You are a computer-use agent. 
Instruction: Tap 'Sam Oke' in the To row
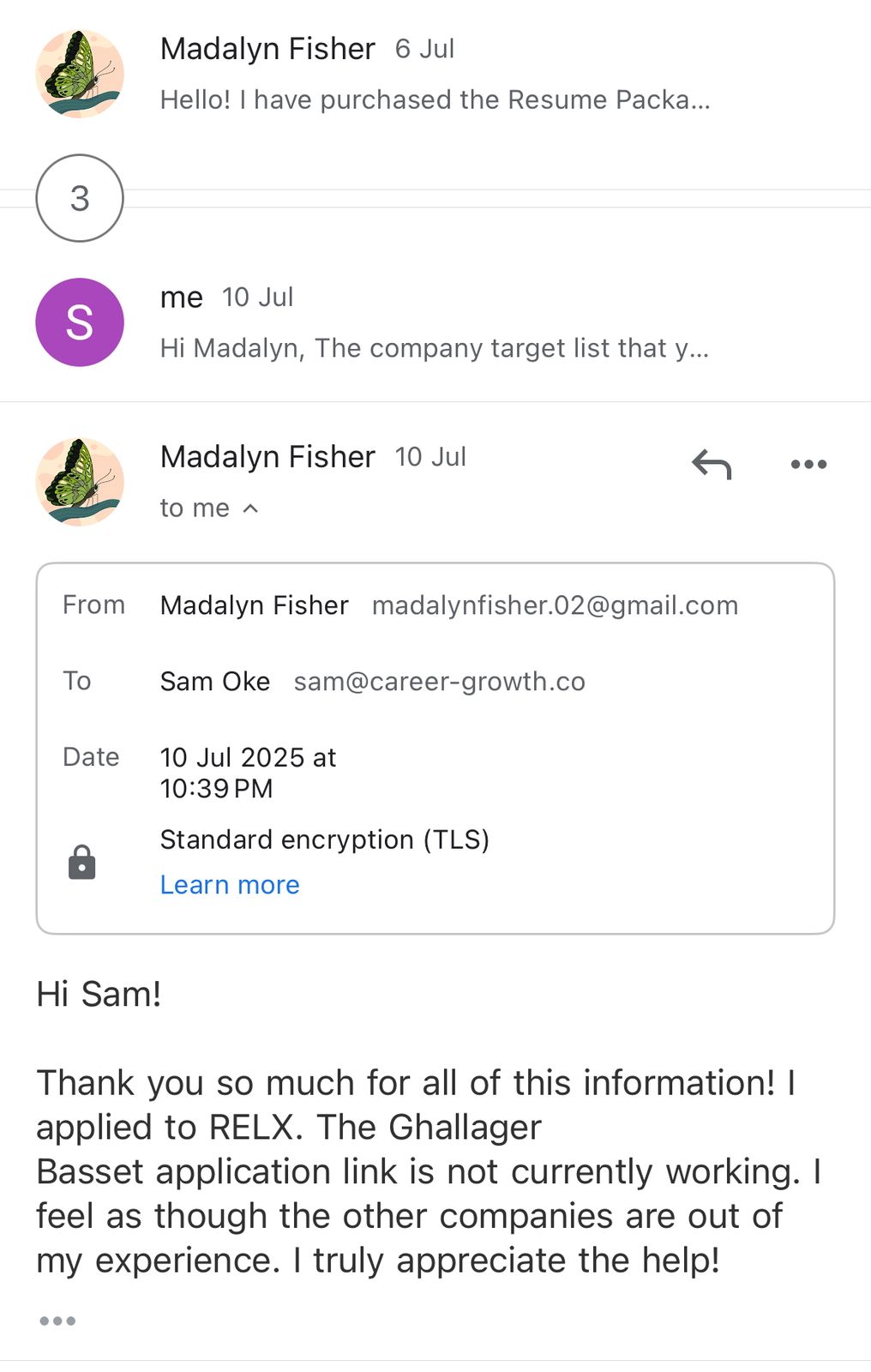214,682
